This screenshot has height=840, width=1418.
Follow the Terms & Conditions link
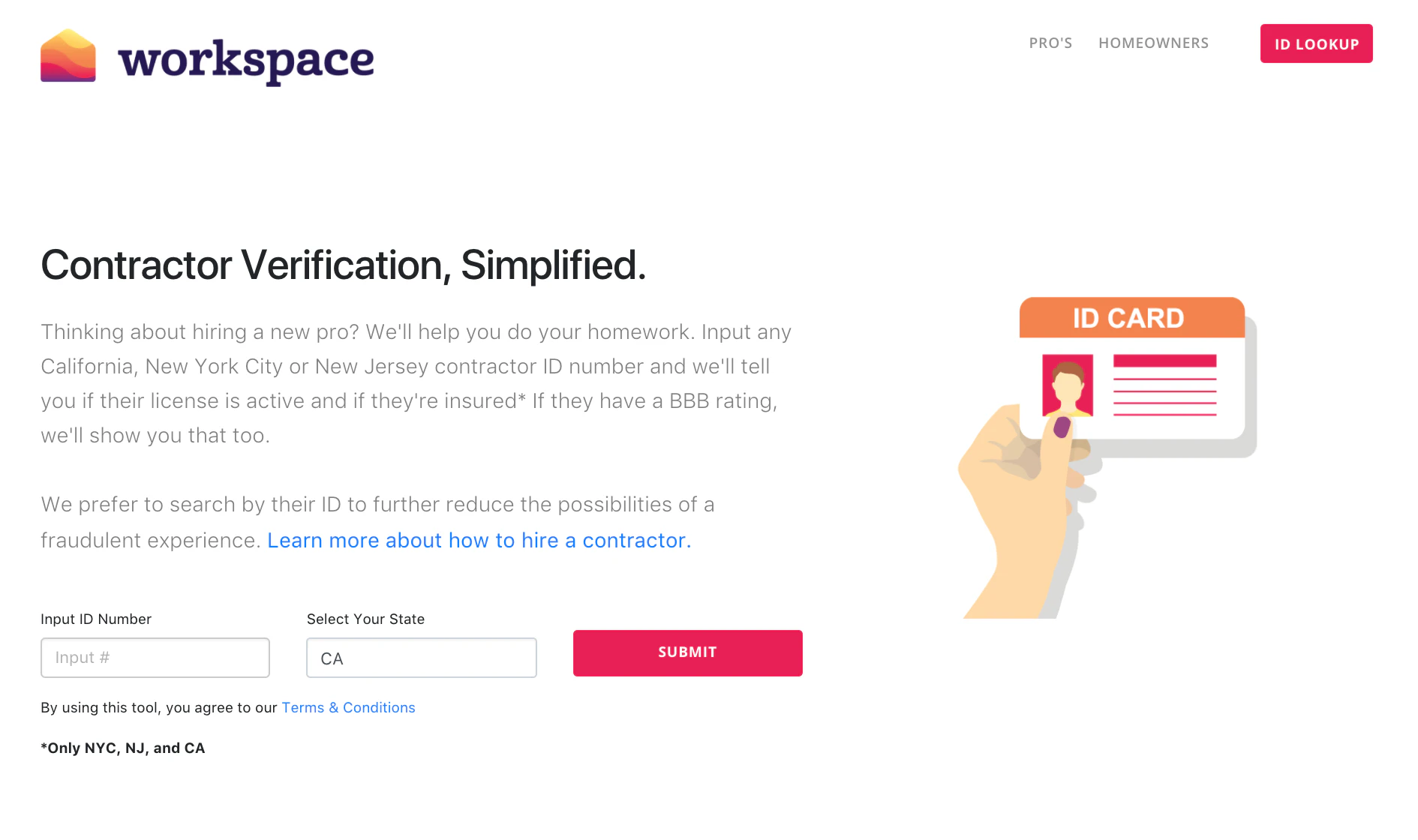348,707
